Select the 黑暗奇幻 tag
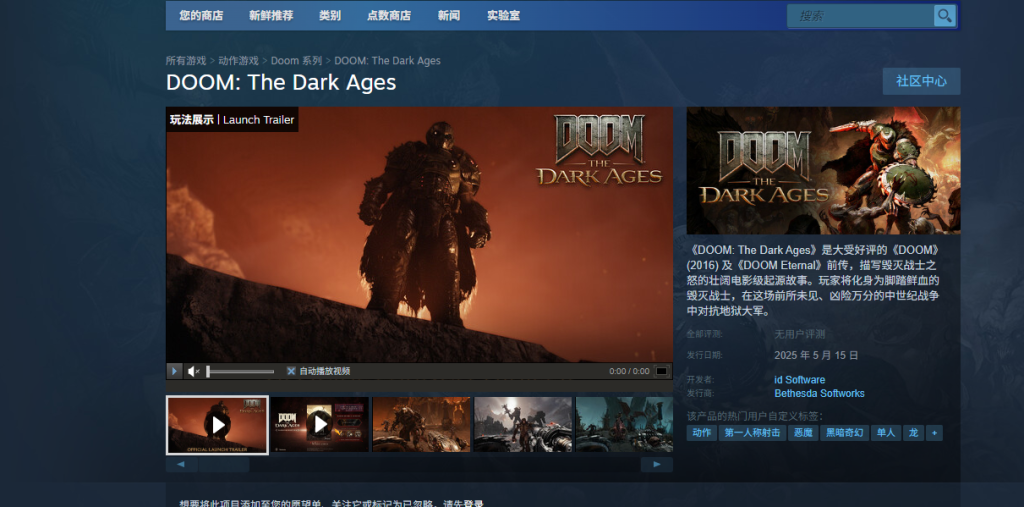 coord(844,433)
